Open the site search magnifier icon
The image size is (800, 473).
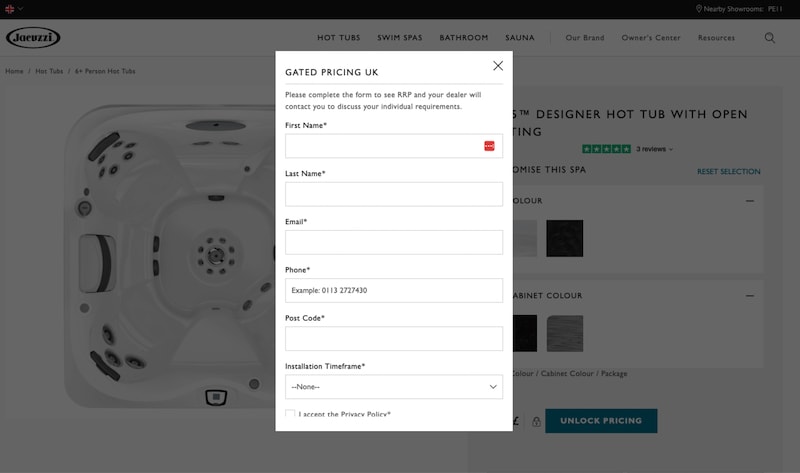(770, 38)
